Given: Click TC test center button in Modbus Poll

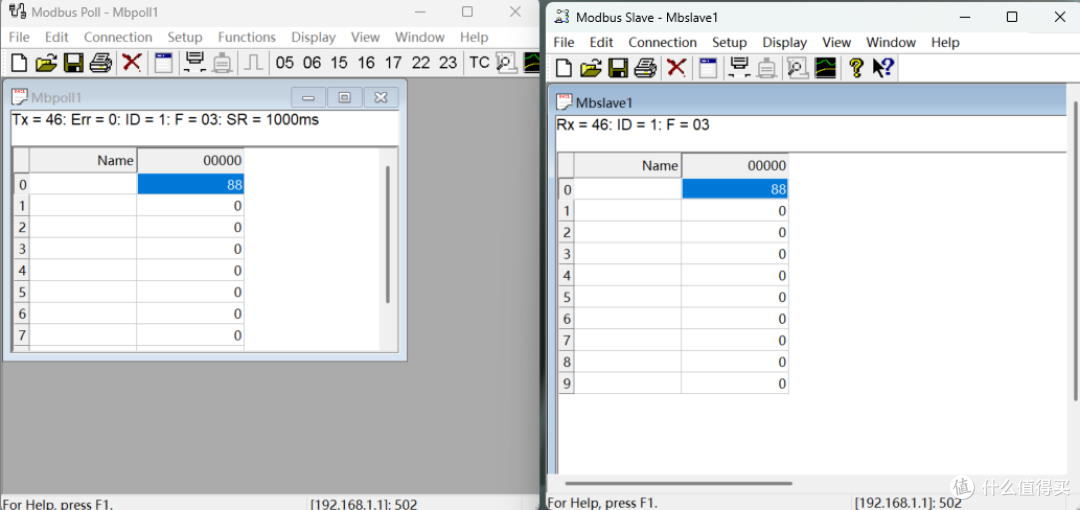Looking at the screenshot, I should pos(479,63).
